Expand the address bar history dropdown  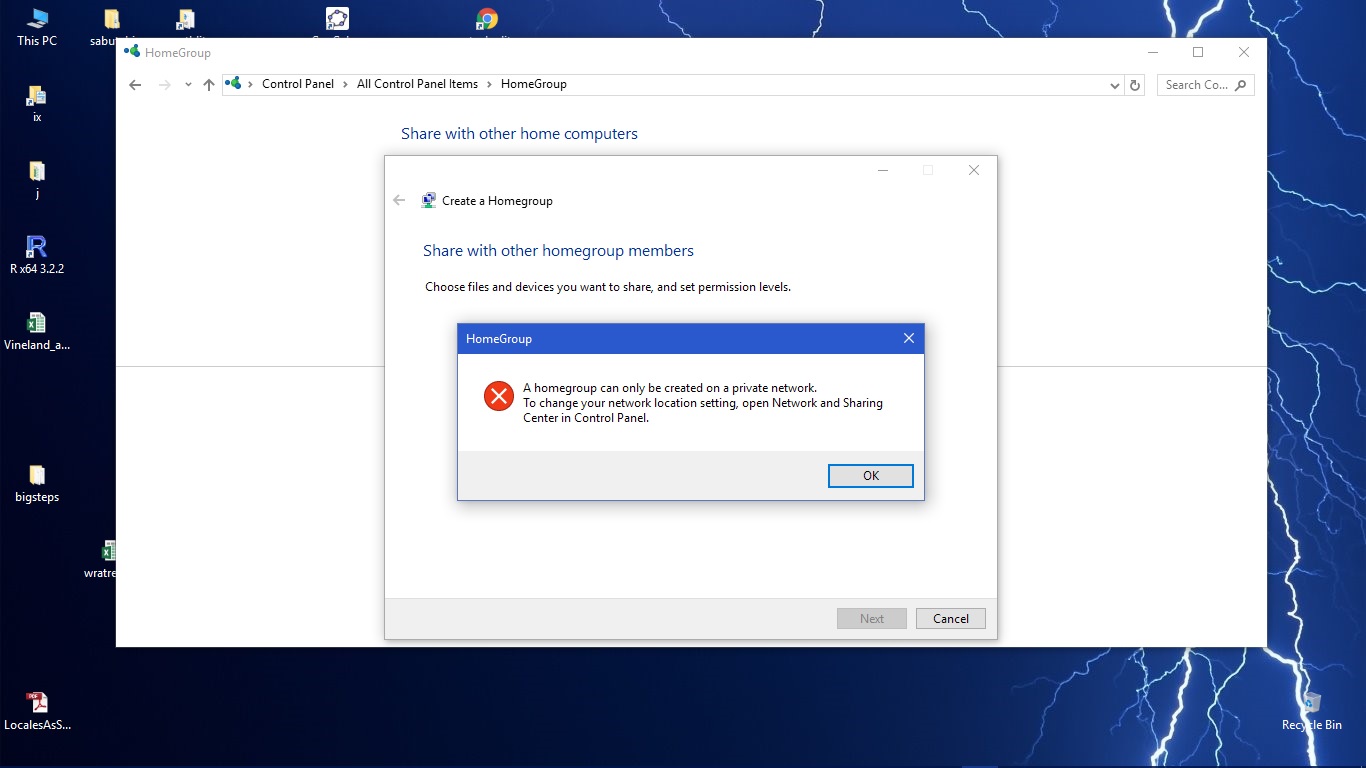pyautogui.click(x=1114, y=85)
